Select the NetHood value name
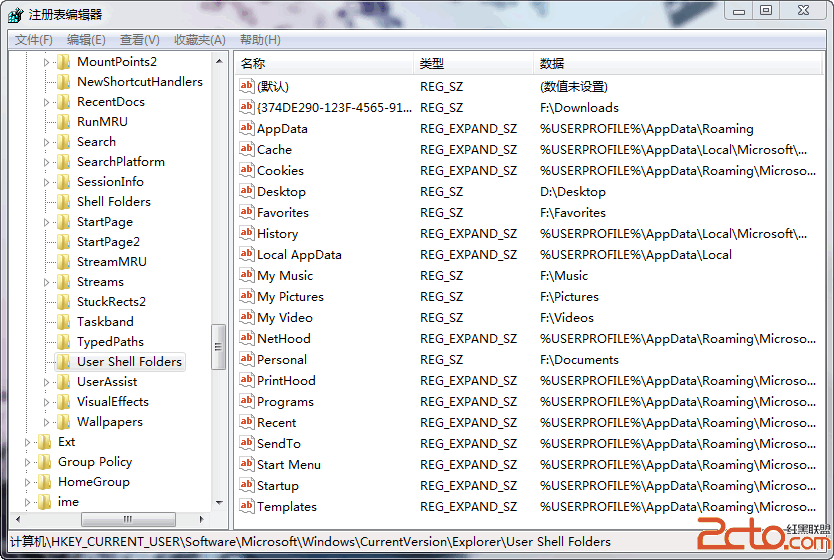This screenshot has width=834, height=560. click(x=283, y=339)
